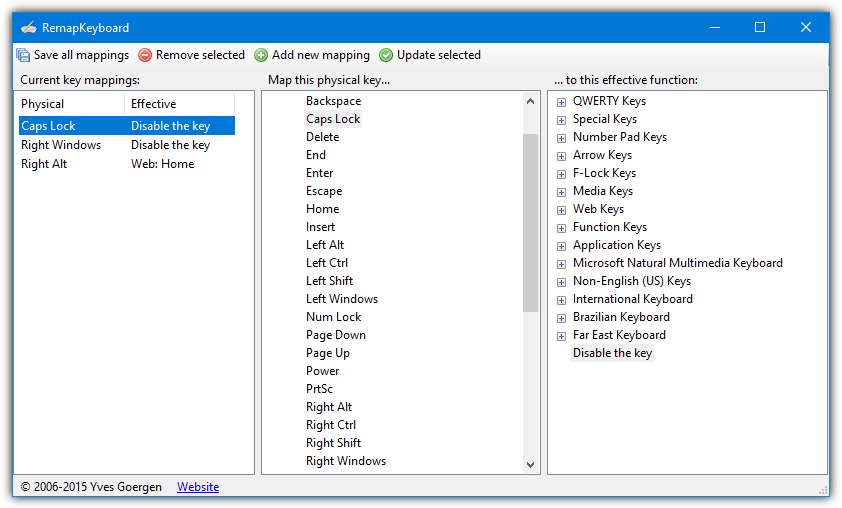Expand the Media Keys node
This screenshot has width=842, height=508.
[561, 192]
